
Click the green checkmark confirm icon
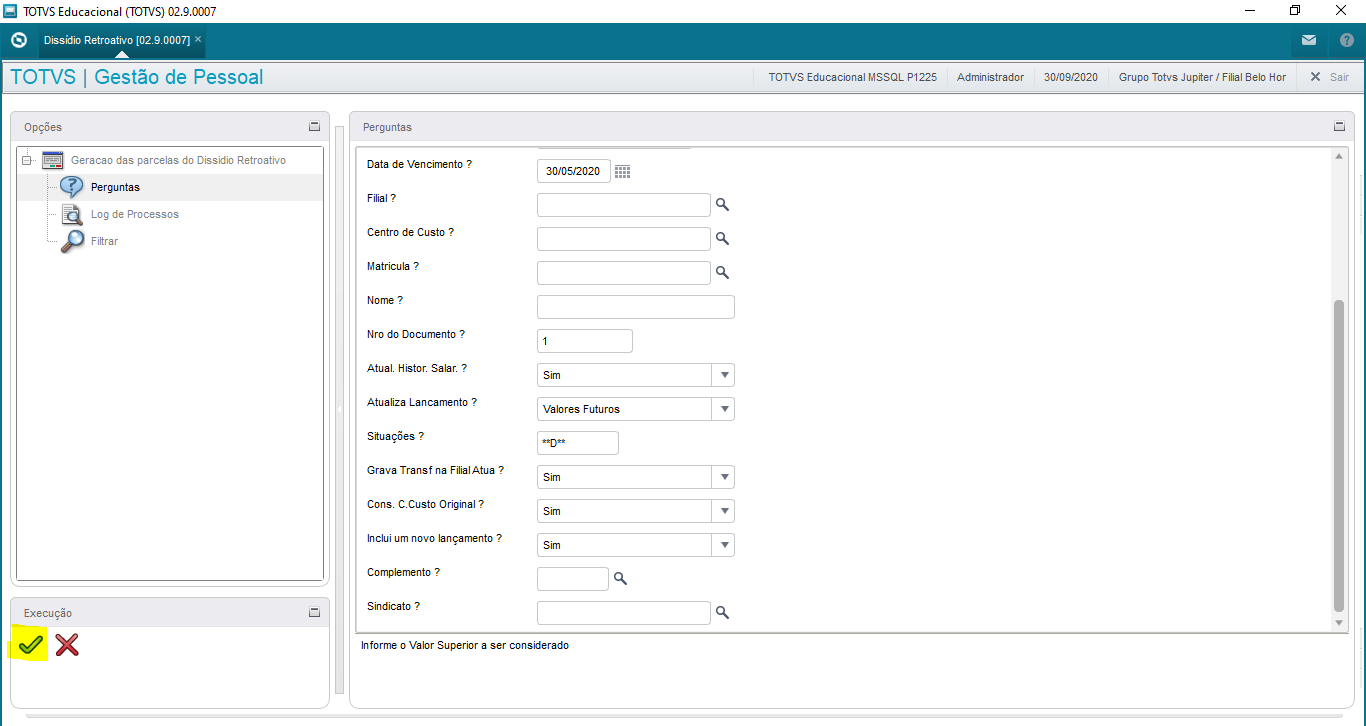[x=31, y=645]
